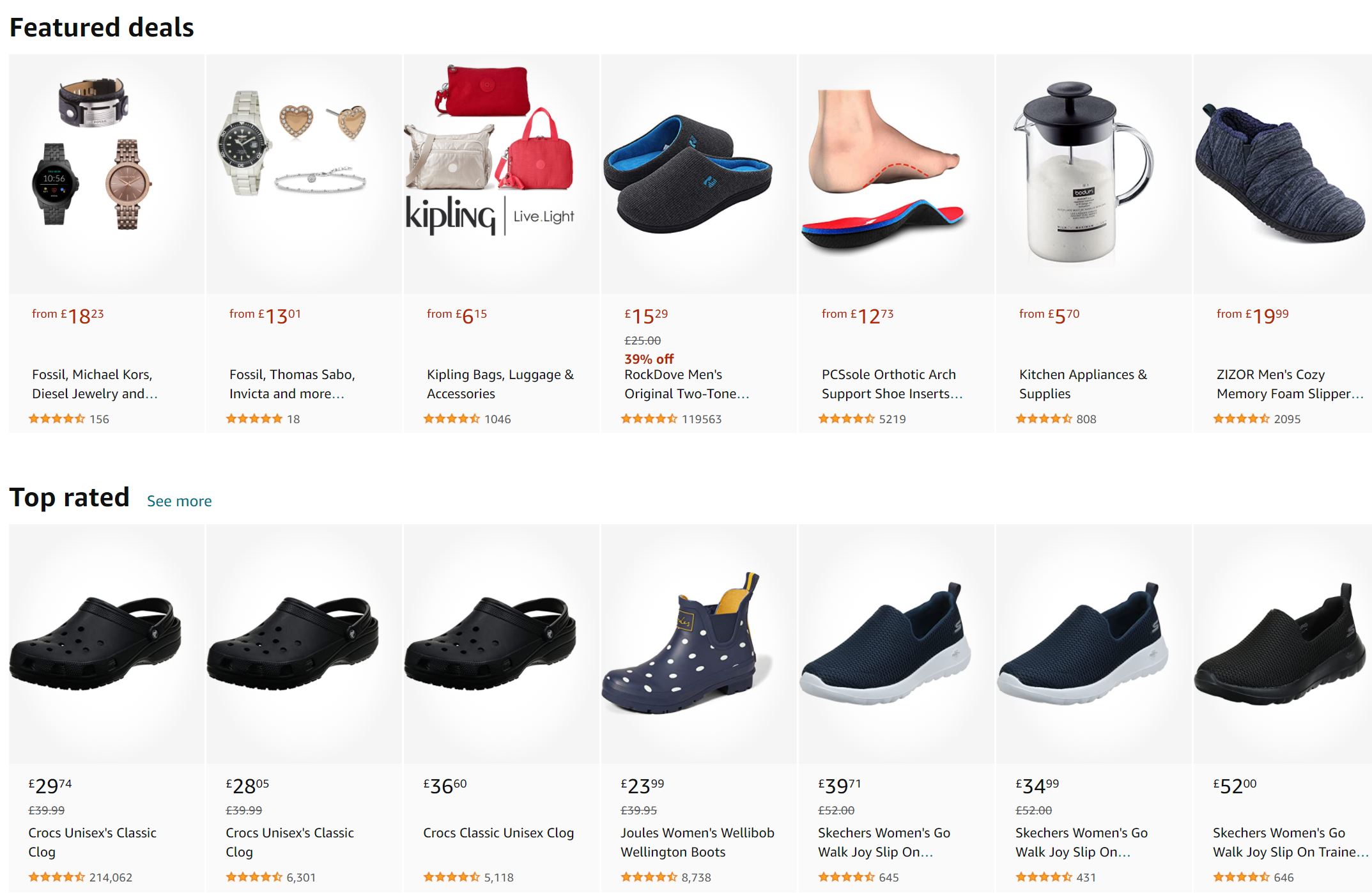Open 'Joules Women's Wellibob Wellington Boots' link
This screenshot has width=1372, height=893.
click(x=697, y=843)
